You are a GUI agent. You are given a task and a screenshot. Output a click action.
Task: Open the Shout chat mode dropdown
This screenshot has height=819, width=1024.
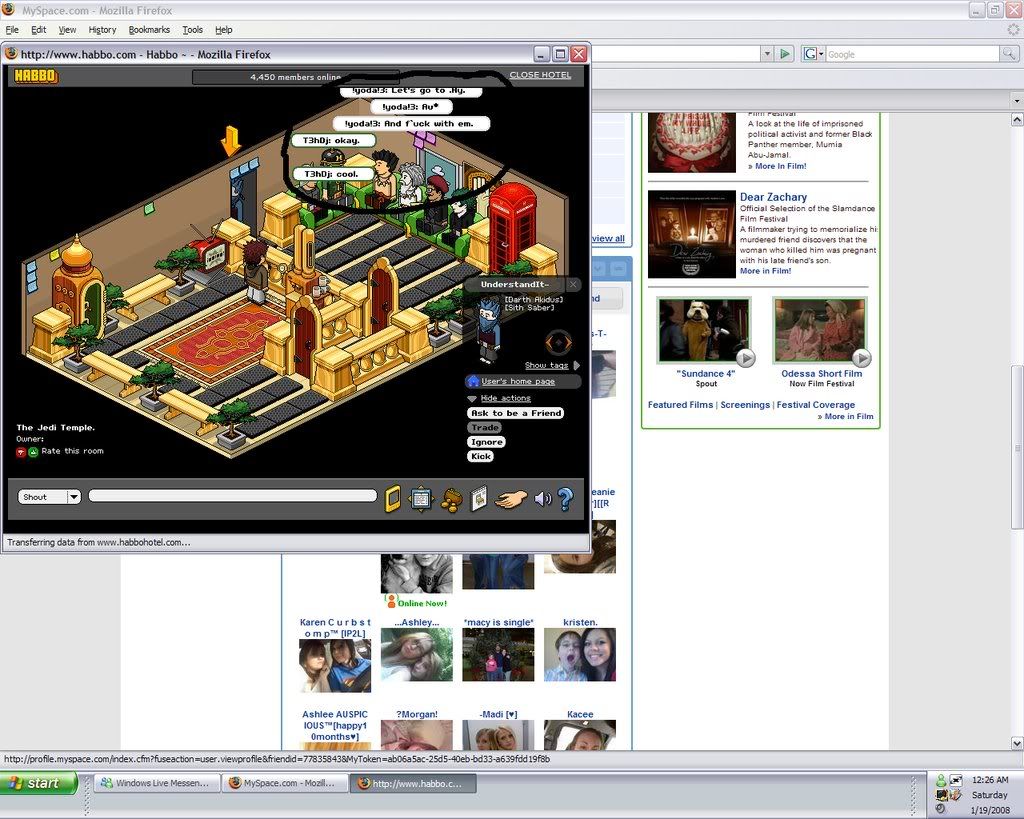[73, 497]
